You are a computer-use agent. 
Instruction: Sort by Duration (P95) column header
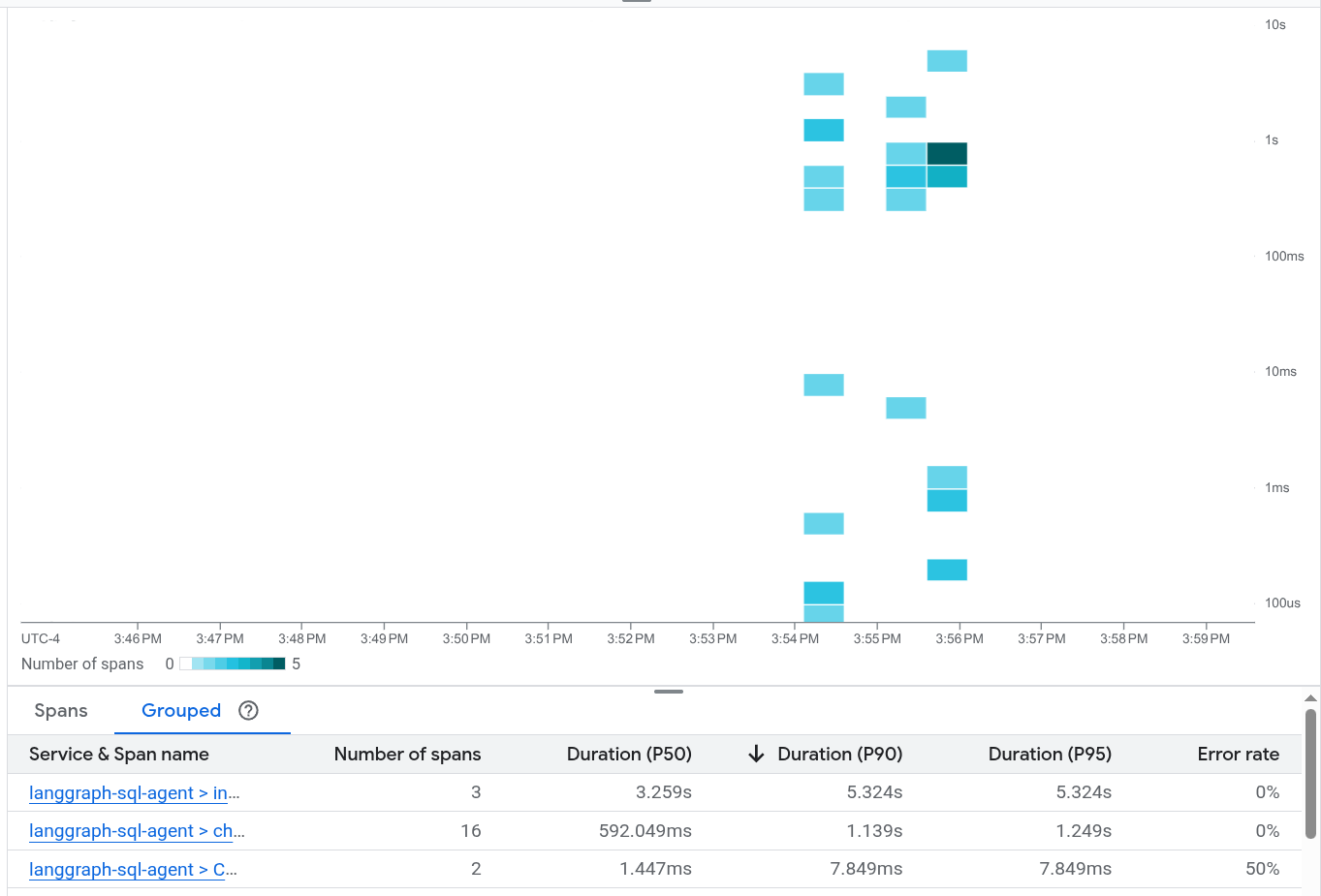tap(1050, 755)
